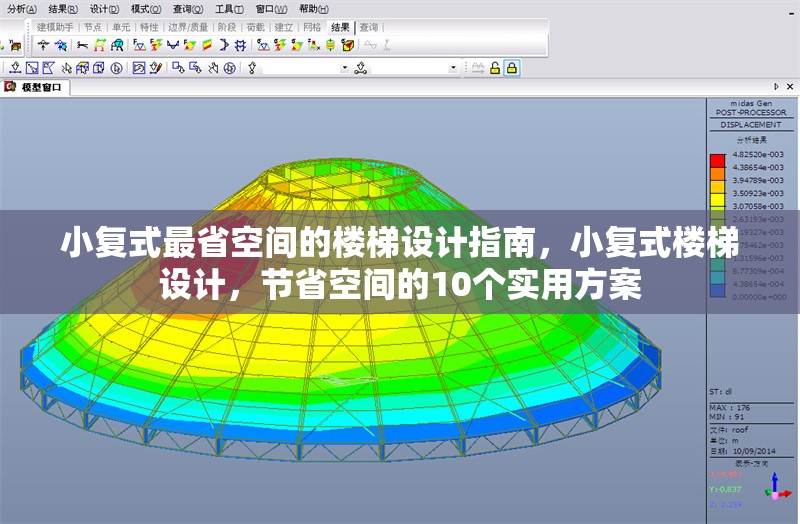Select the 模型窗口 window tab

pyautogui.click(x=35, y=87)
